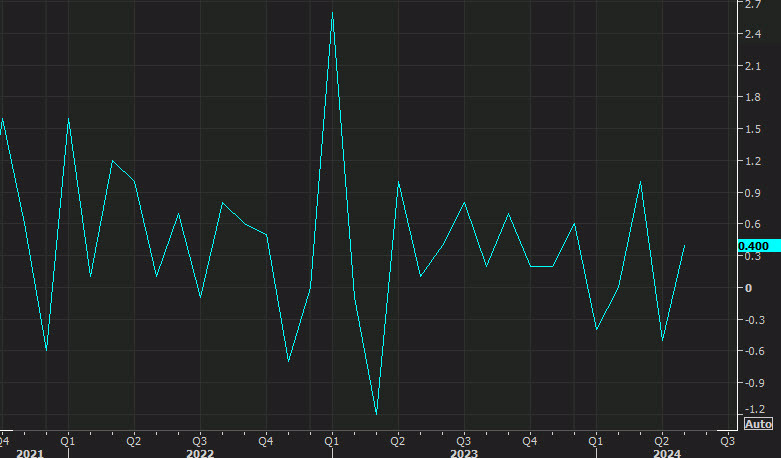
Task: Select the 2023 year label
Action: 463,453
